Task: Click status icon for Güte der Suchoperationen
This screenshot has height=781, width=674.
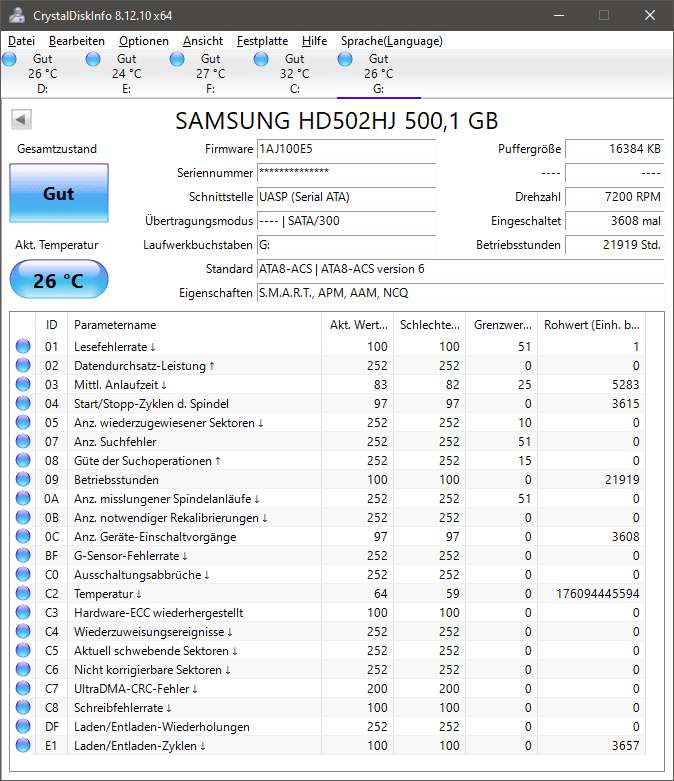Action: (23, 460)
